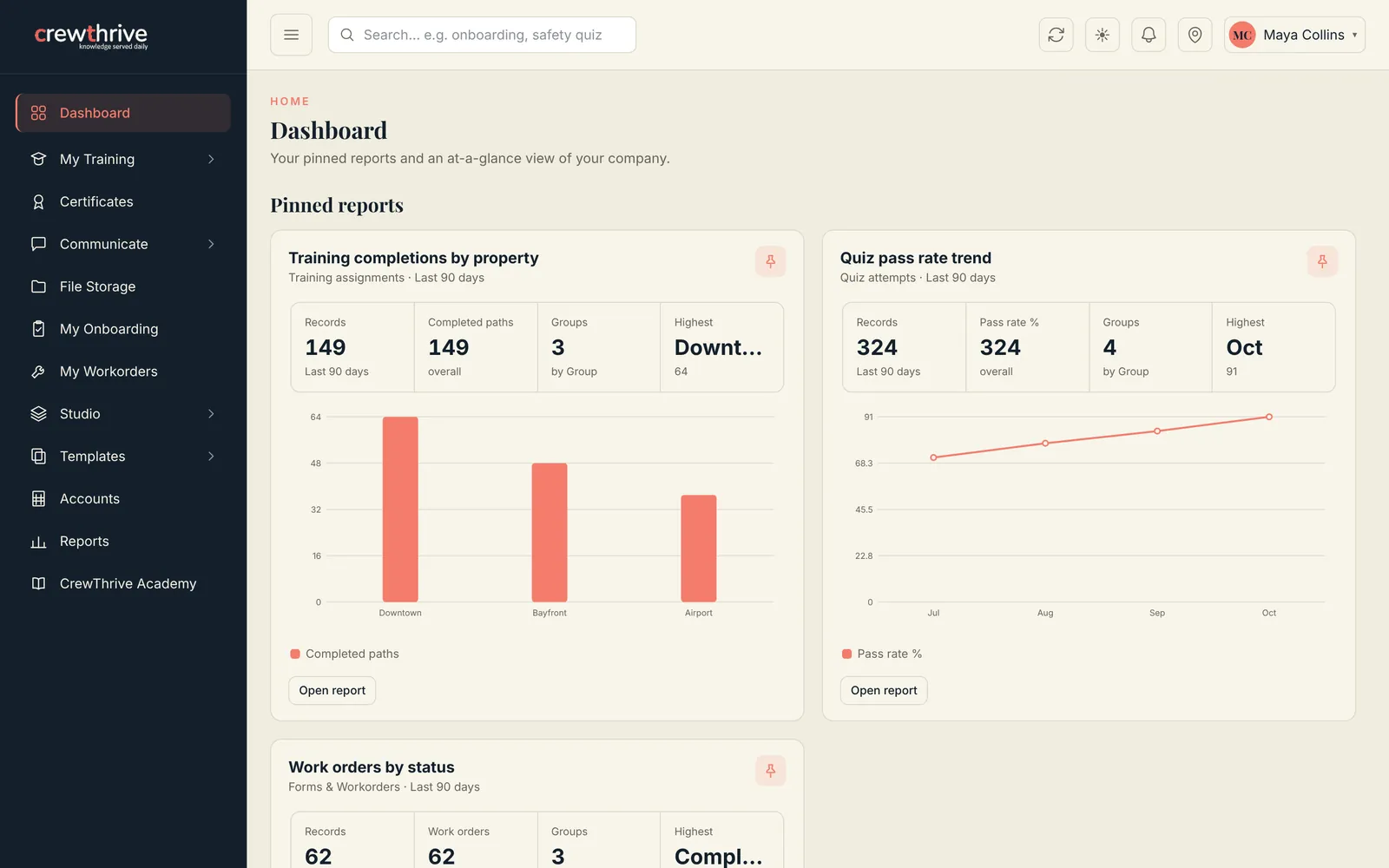
Task: Click the search magnifier icon
Action: coord(347,35)
